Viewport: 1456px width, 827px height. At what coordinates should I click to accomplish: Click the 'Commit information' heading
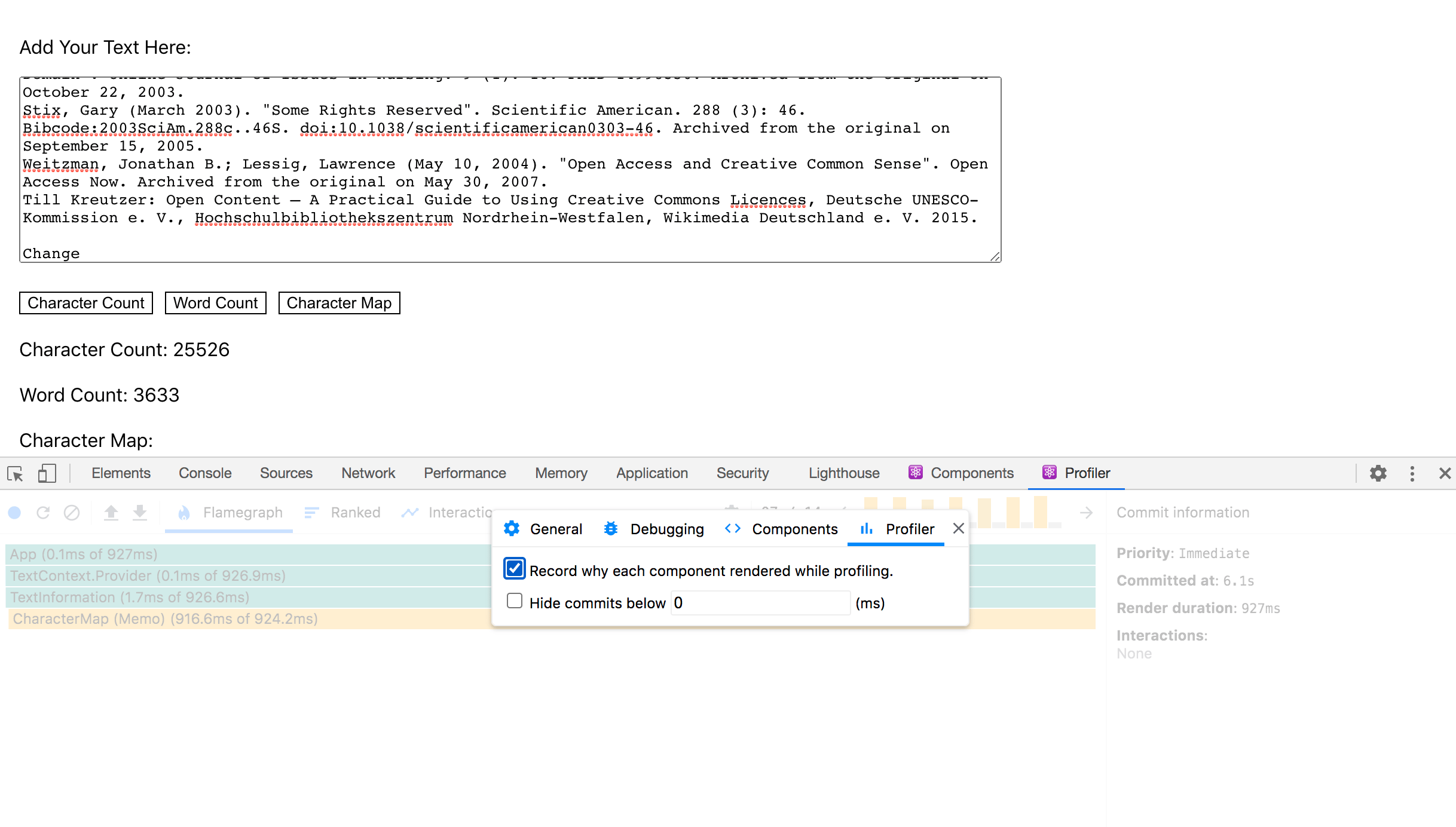pyautogui.click(x=1183, y=513)
